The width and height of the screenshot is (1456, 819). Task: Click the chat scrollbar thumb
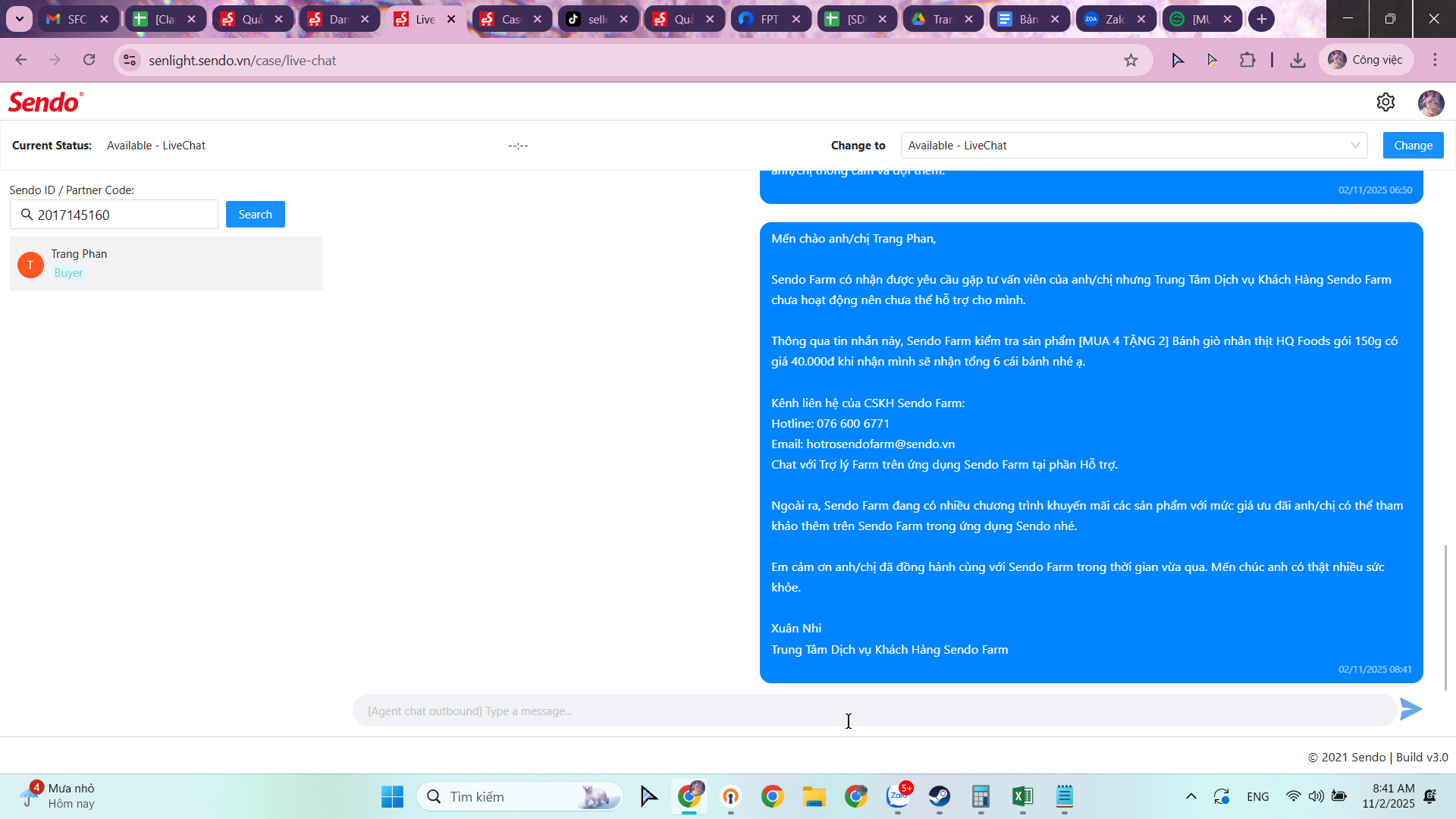point(1445,617)
